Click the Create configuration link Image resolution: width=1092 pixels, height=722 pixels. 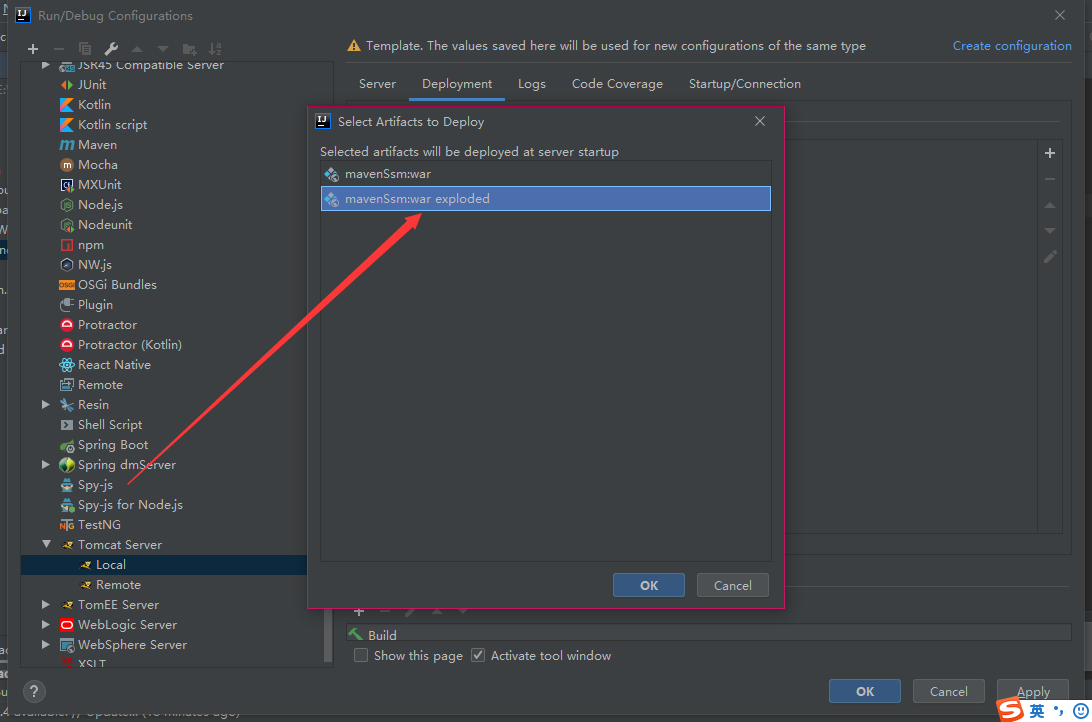pos(1012,46)
